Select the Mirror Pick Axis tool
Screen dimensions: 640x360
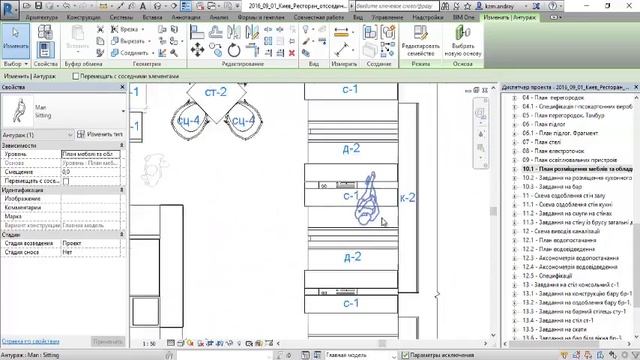point(234,32)
